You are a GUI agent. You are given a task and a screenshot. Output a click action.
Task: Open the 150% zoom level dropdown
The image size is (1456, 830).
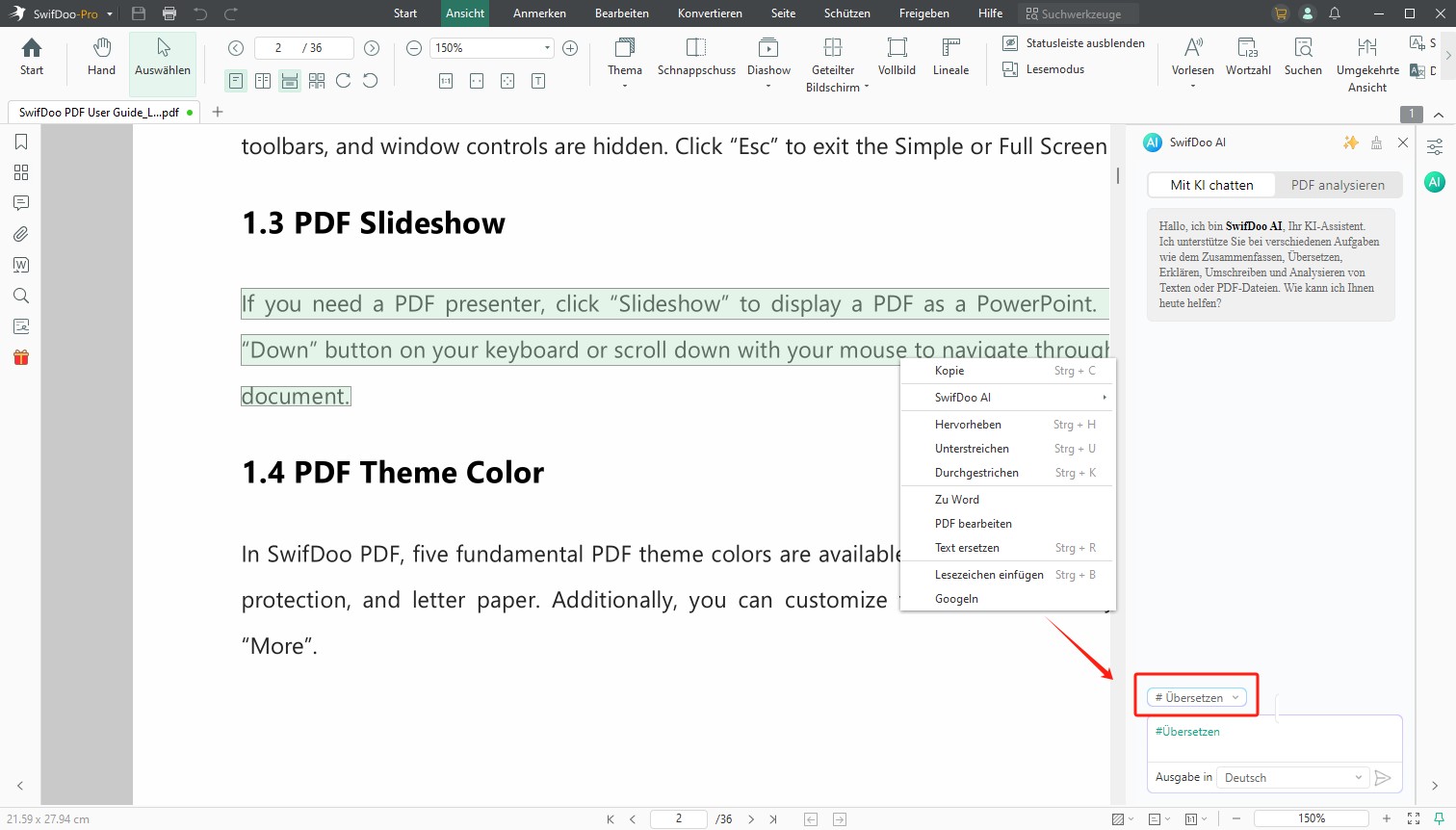[x=548, y=48]
